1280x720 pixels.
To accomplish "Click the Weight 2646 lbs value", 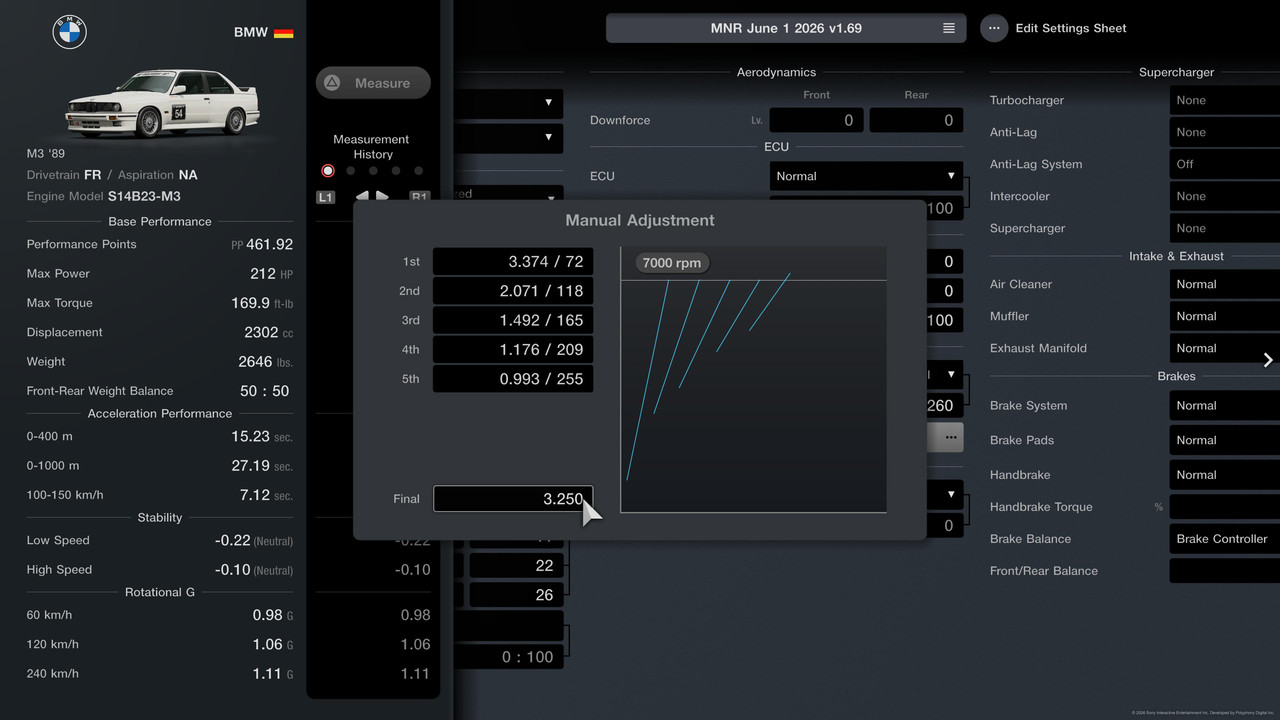I will (x=265, y=361).
